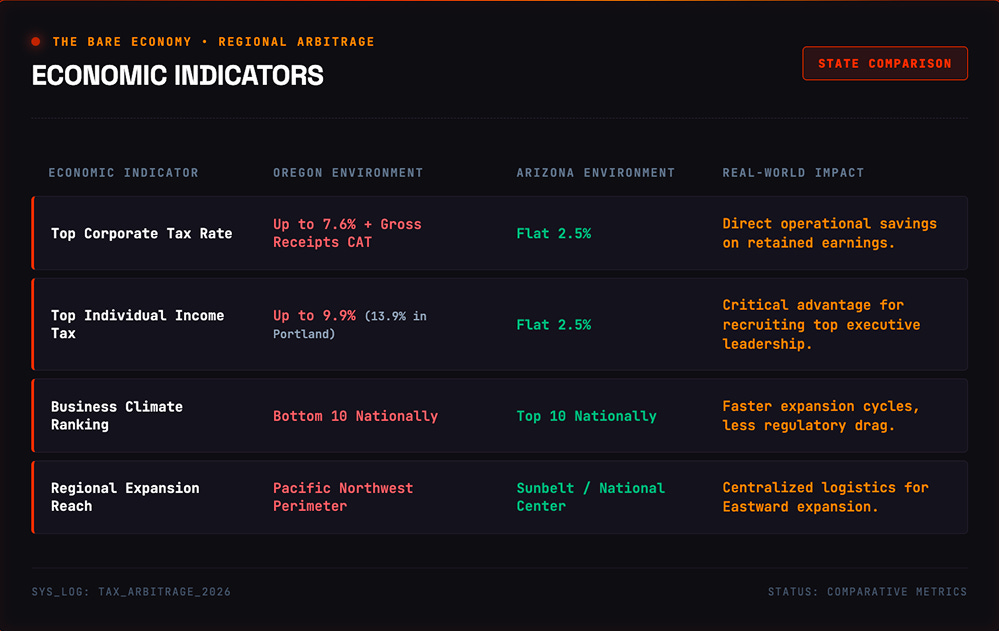Image resolution: width=999 pixels, height=631 pixels.
Task: Click 'Up to 7.6% + Gross Receipts CAT'
Action: pyautogui.click(x=347, y=233)
